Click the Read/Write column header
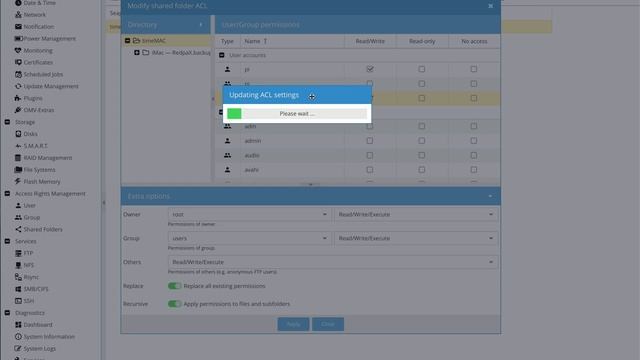This screenshot has height=360, width=640. tap(370, 41)
